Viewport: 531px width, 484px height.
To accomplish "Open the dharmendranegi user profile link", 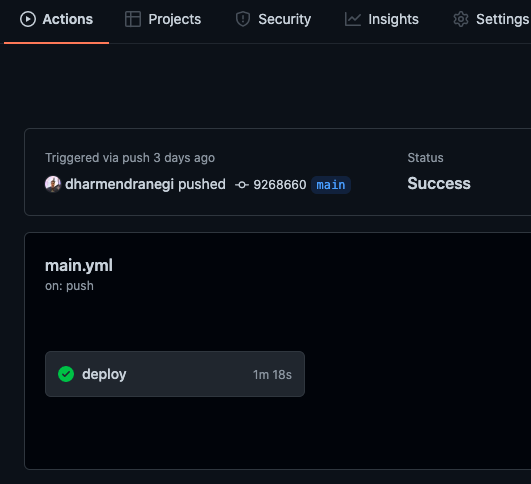I will [x=119, y=184].
